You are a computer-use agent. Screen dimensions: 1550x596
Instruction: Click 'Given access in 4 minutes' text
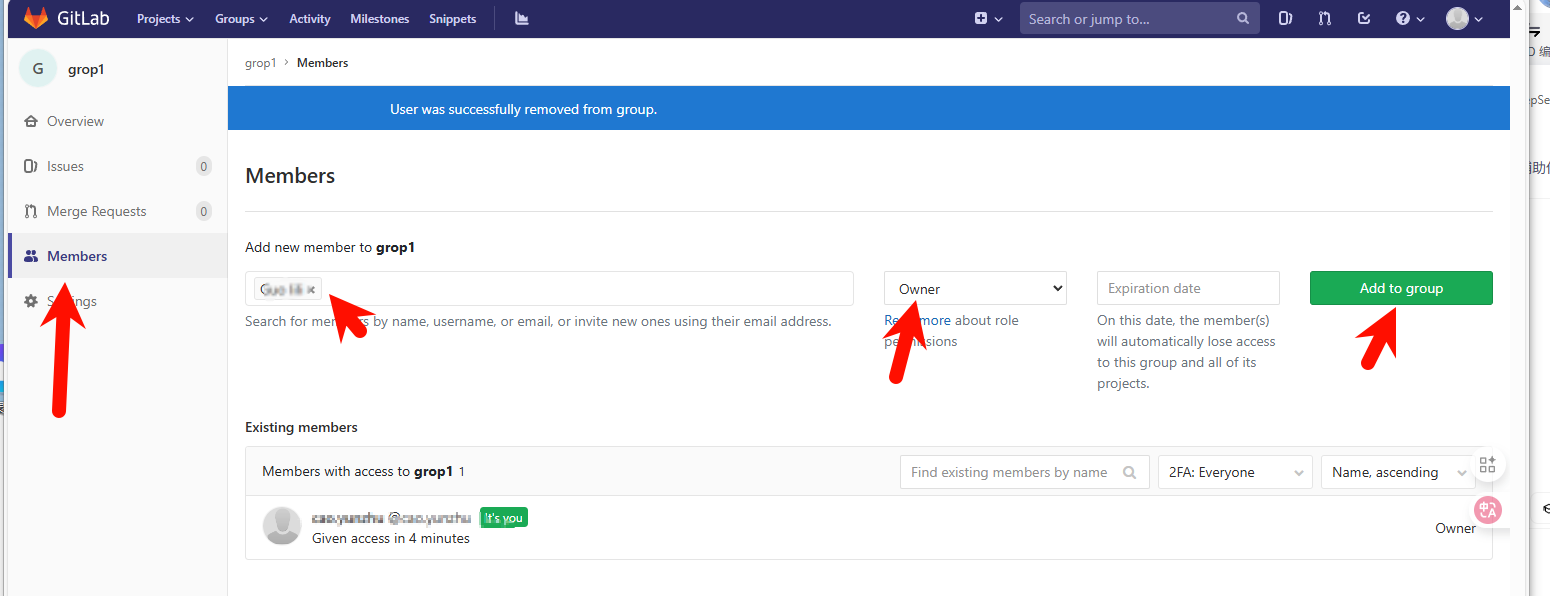click(391, 538)
